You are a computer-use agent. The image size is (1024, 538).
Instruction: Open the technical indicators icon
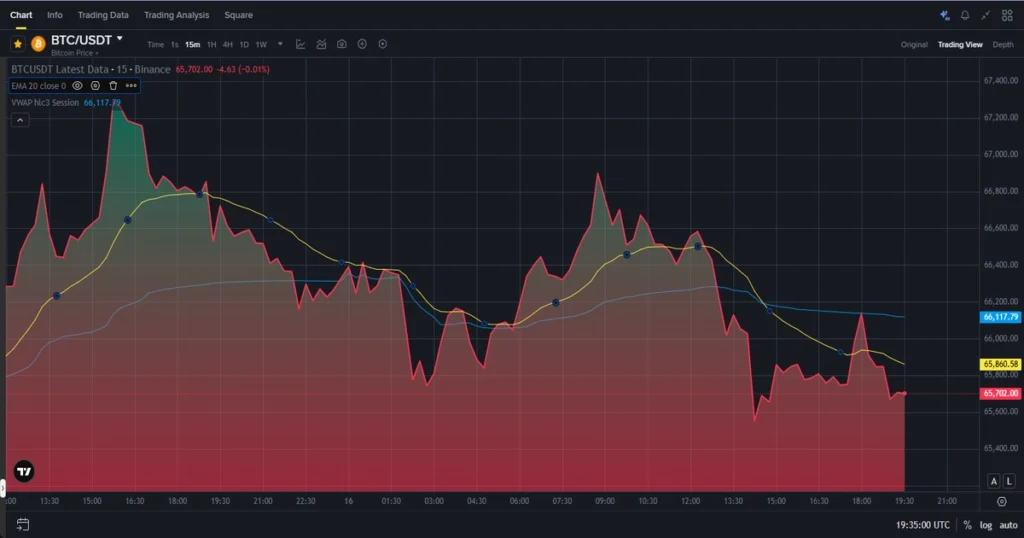pyautogui.click(x=321, y=44)
